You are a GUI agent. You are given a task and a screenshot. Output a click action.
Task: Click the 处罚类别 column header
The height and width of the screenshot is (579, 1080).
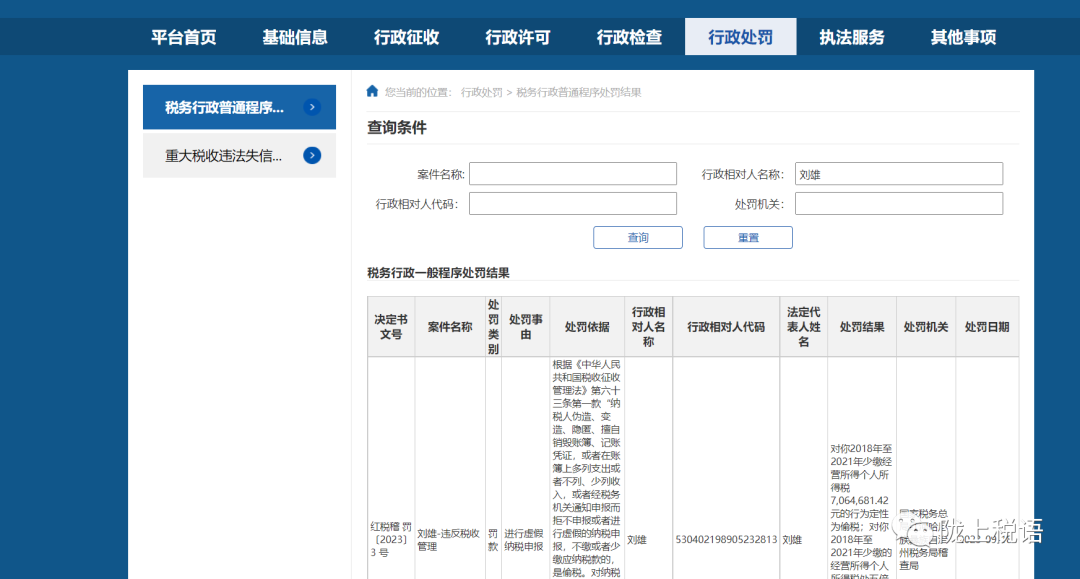point(493,327)
